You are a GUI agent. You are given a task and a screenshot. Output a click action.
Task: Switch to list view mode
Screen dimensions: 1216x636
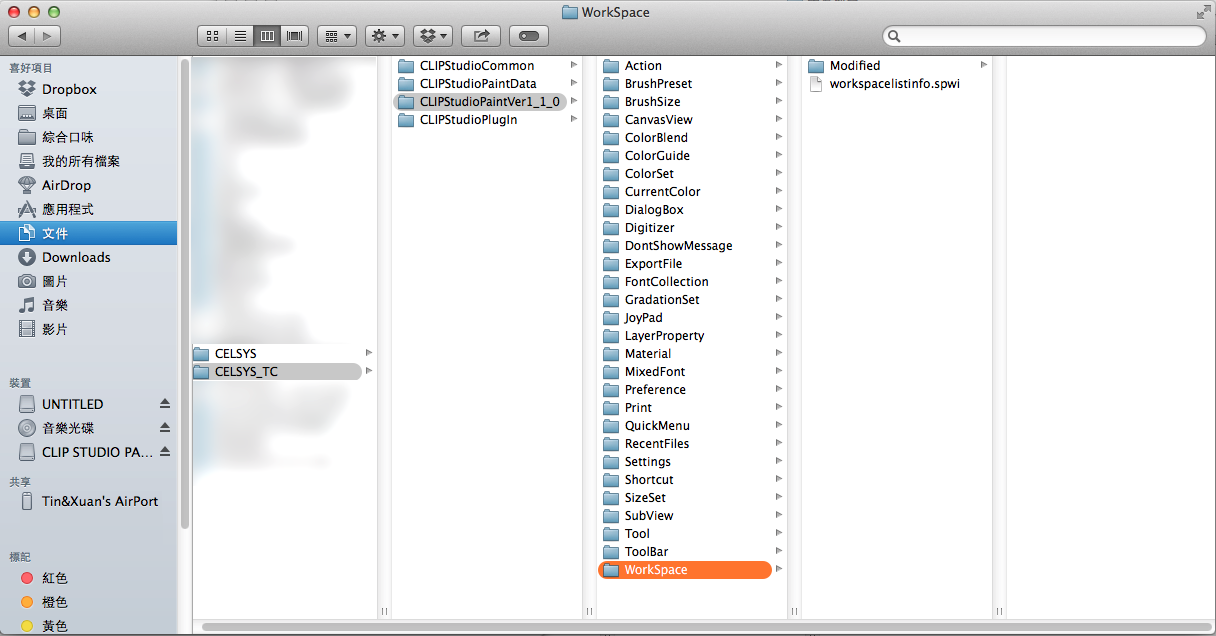[240, 36]
